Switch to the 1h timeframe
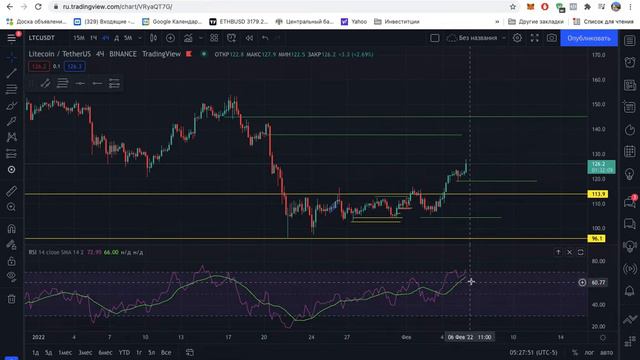Image resolution: width=640 pixels, height=360 pixels. (x=93, y=38)
